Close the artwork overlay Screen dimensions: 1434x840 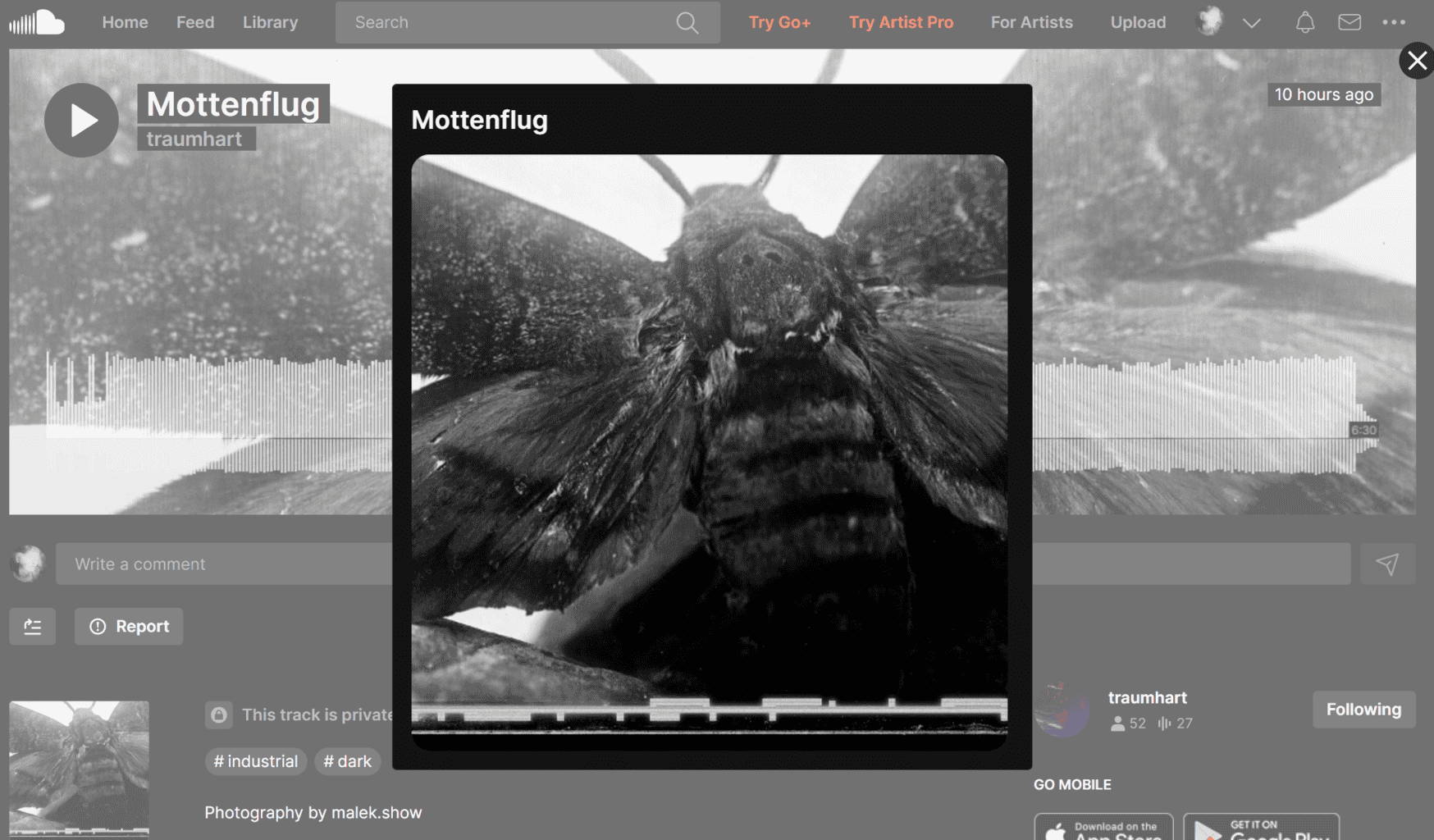(1416, 61)
